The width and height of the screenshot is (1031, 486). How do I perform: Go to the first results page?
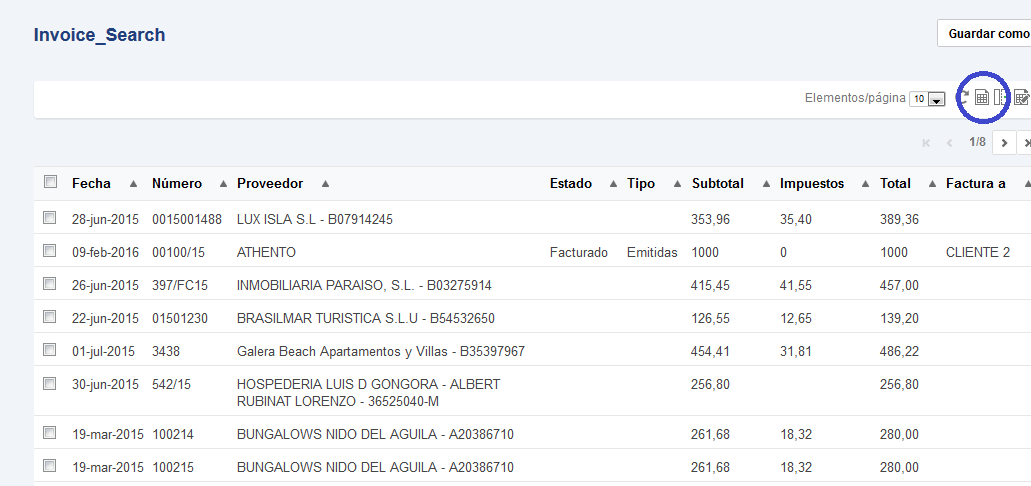point(926,143)
